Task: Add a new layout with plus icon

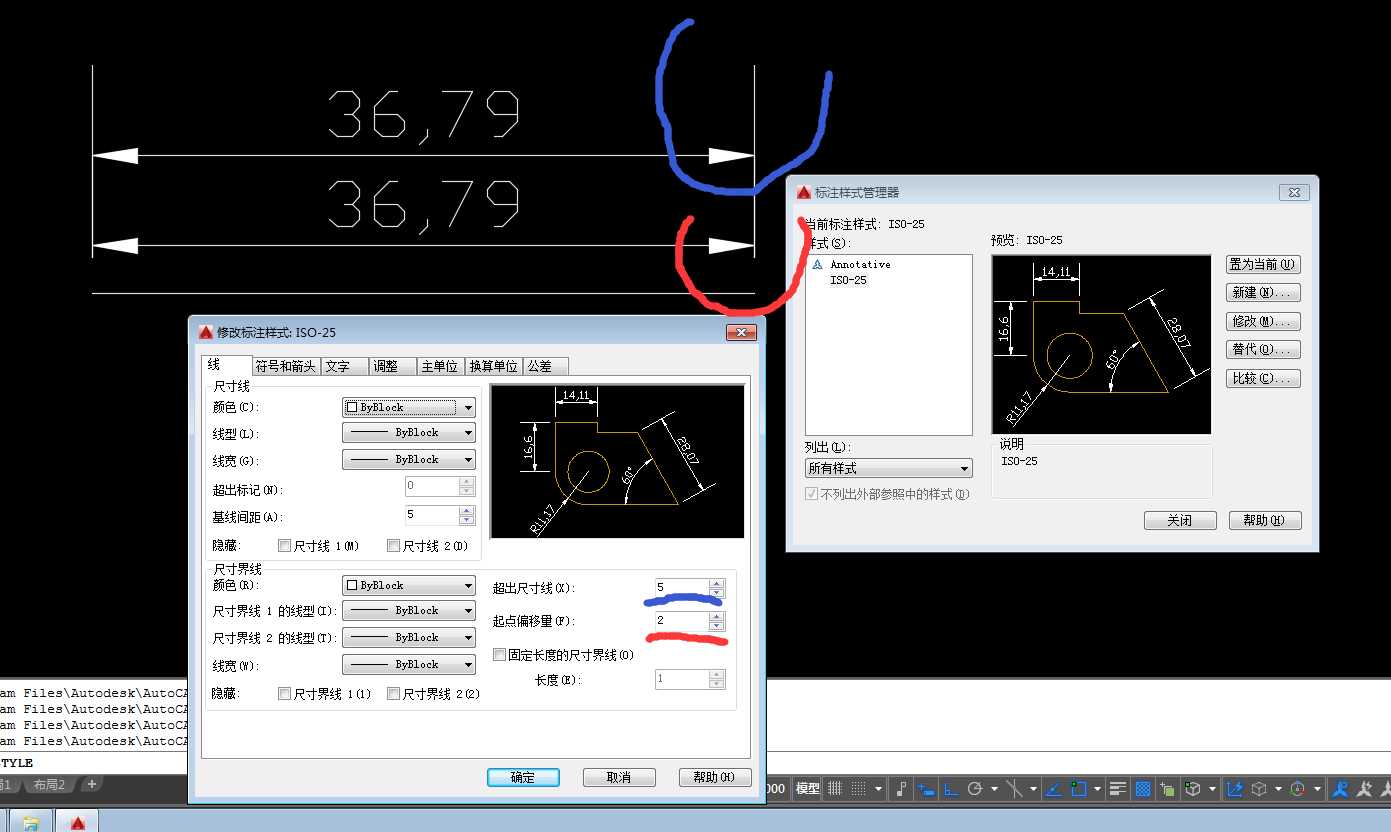Action: pos(91,784)
